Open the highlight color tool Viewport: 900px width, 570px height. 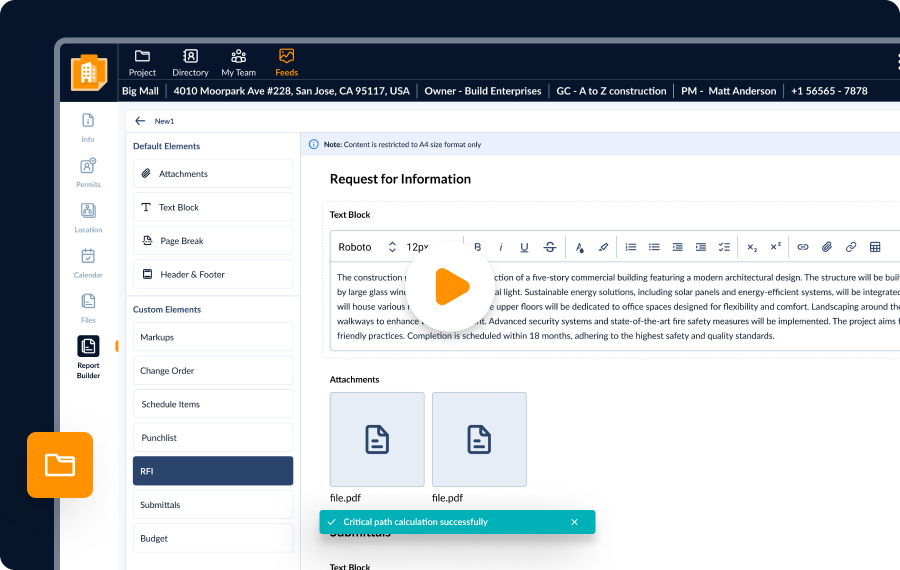[x=603, y=247]
